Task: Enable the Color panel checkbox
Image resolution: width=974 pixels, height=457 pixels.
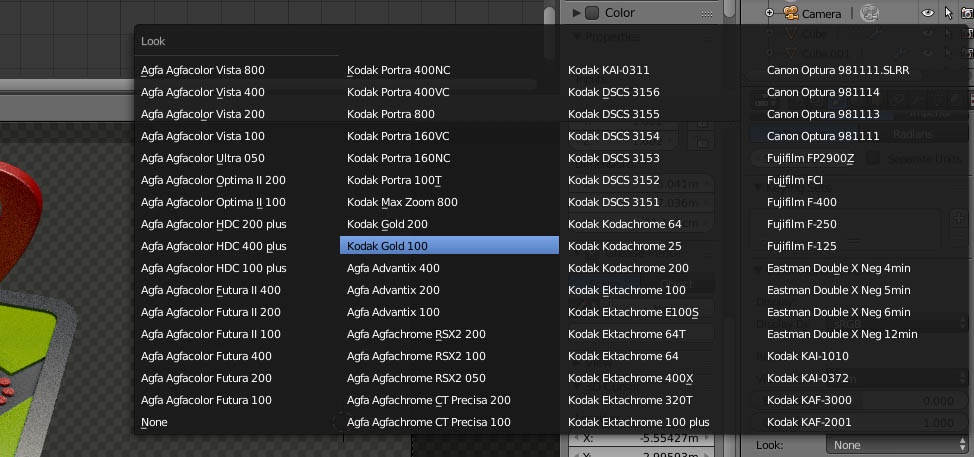Action: click(591, 12)
